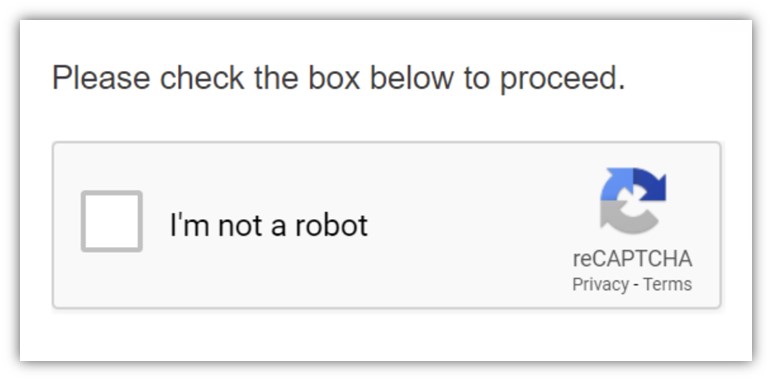Click the word "box" in the heading

pyautogui.click(x=334, y=78)
